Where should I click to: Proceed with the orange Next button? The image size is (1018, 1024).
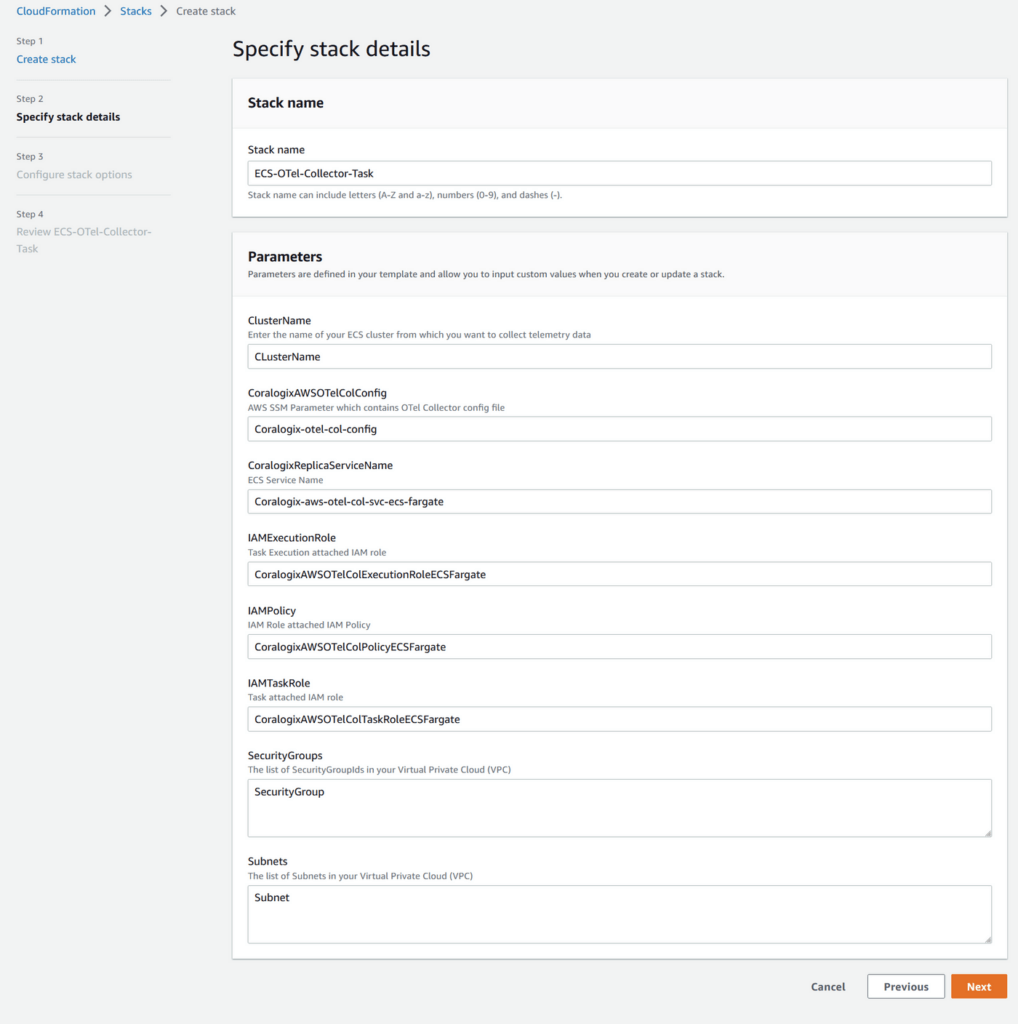(979, 986)
